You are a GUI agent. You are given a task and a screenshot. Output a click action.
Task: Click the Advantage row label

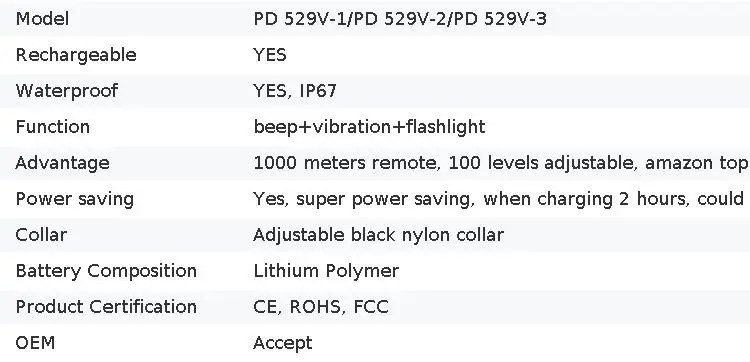pyautogui.click(x=62, y=163)
